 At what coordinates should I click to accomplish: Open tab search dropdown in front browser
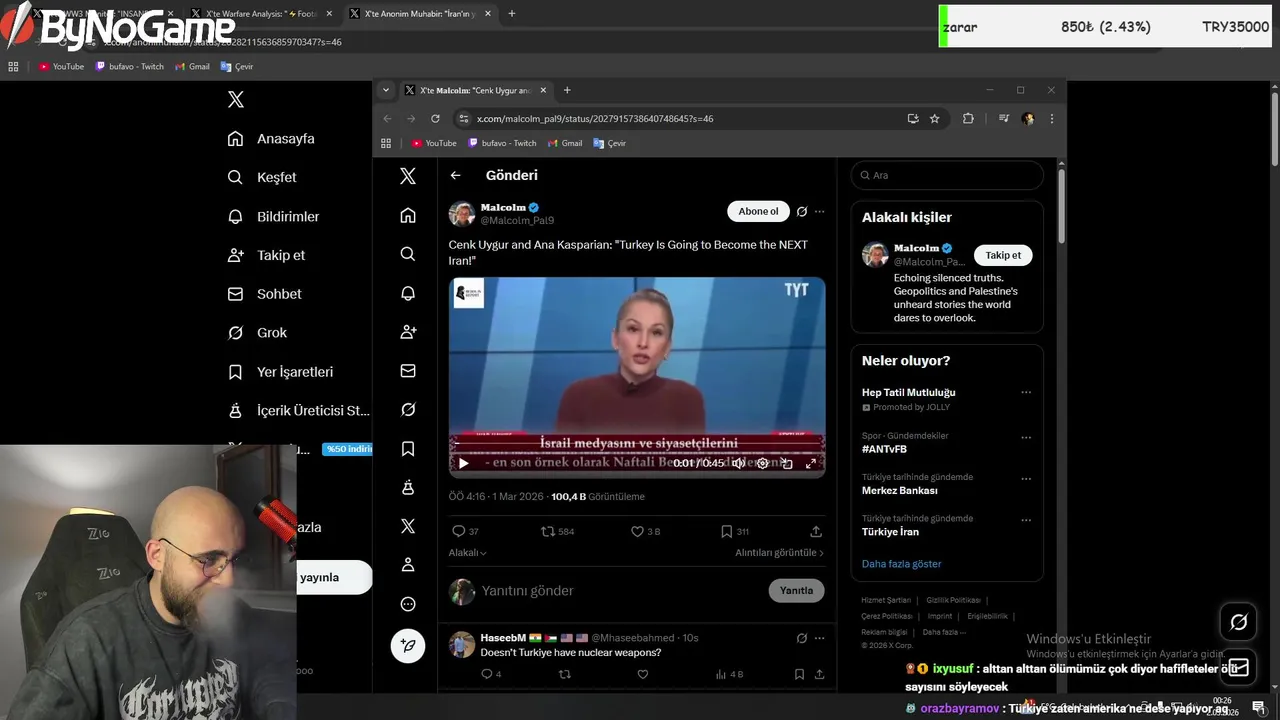[386, 90]
